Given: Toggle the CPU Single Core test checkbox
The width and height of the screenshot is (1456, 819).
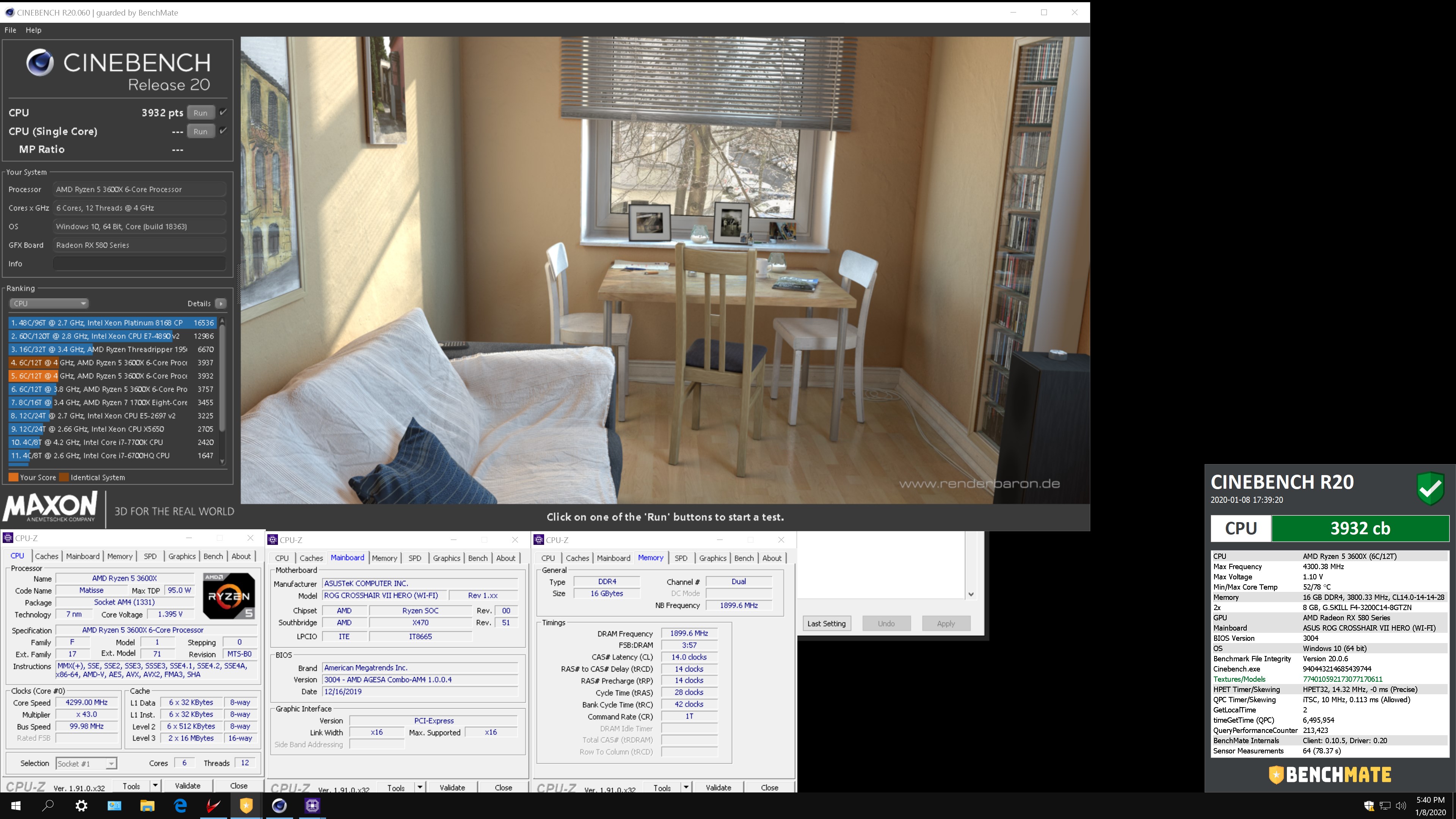Looking at the screenshot, I should pos(223,131).
